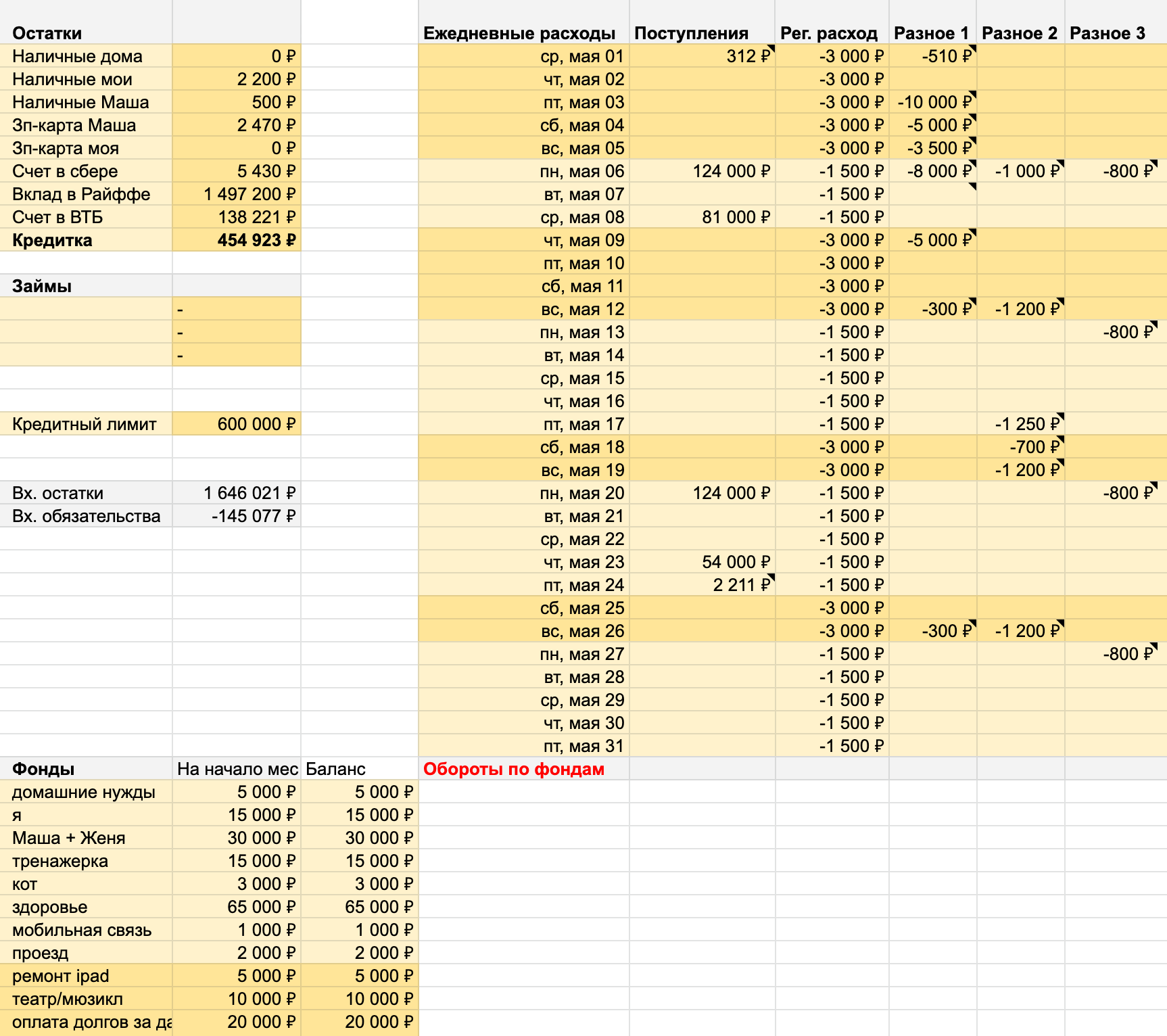Click the '-145 077 ₽' obligations value
The height and width of the screenshot is (1036, 1167).
coord(237,516)
